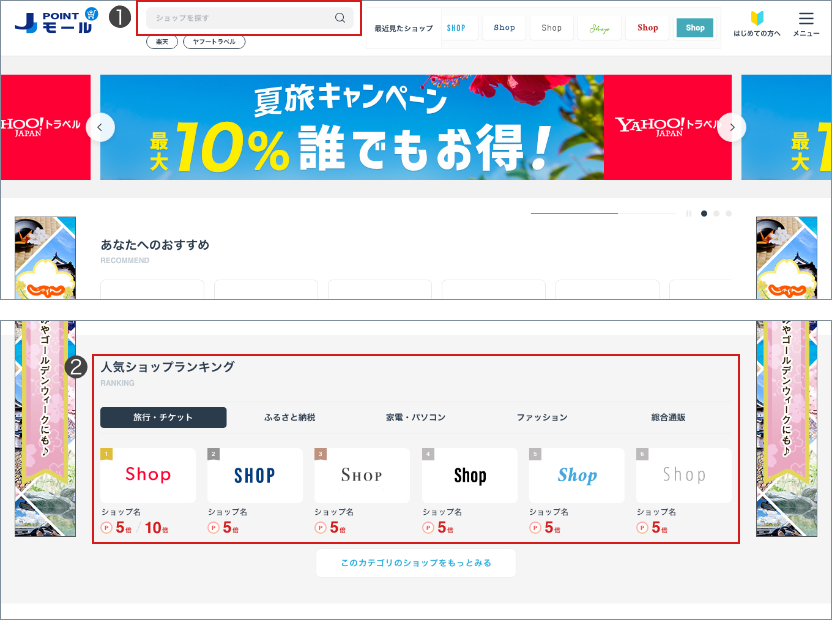Click このカテゴリのショップをもっとみる button
This screenshot has height=620, width=832.
tap(416, 563)
